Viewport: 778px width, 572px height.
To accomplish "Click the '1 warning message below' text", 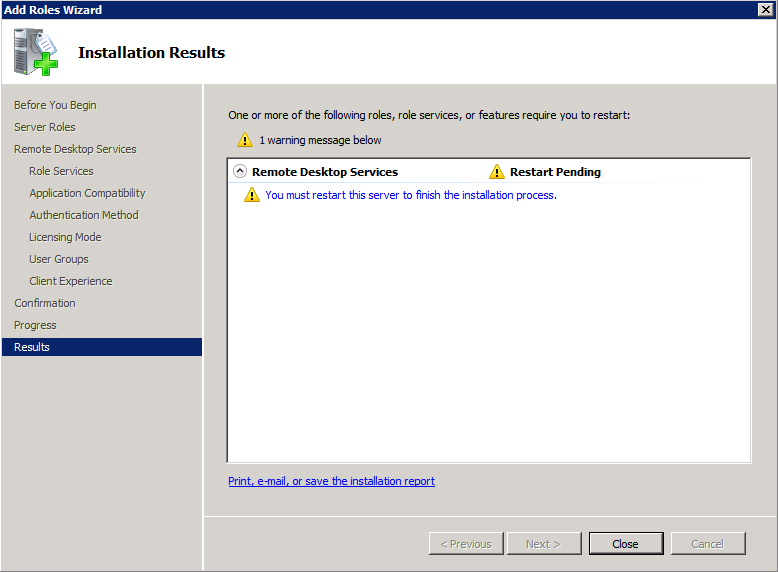I will [320, 140].
